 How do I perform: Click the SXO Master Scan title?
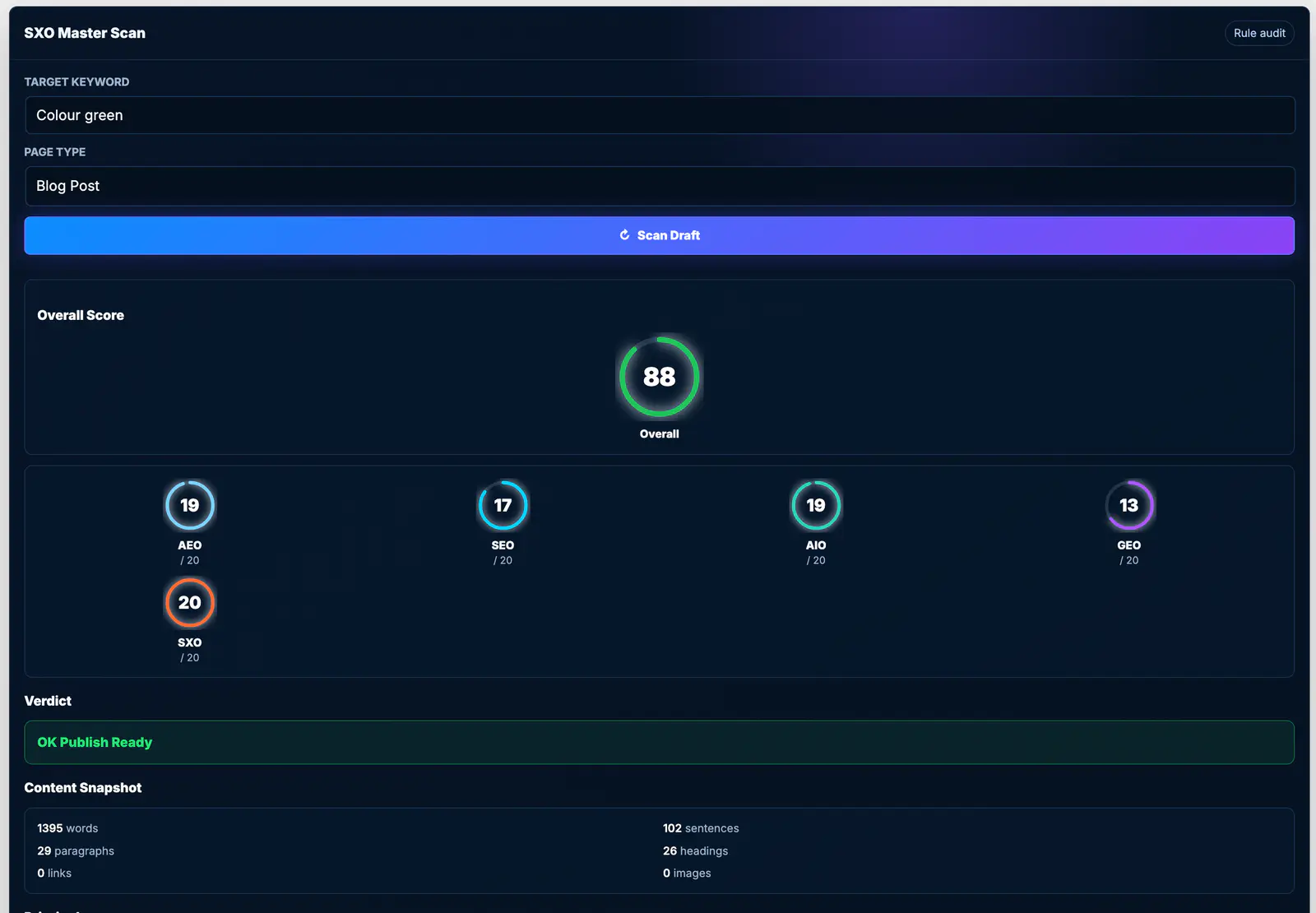85,33
